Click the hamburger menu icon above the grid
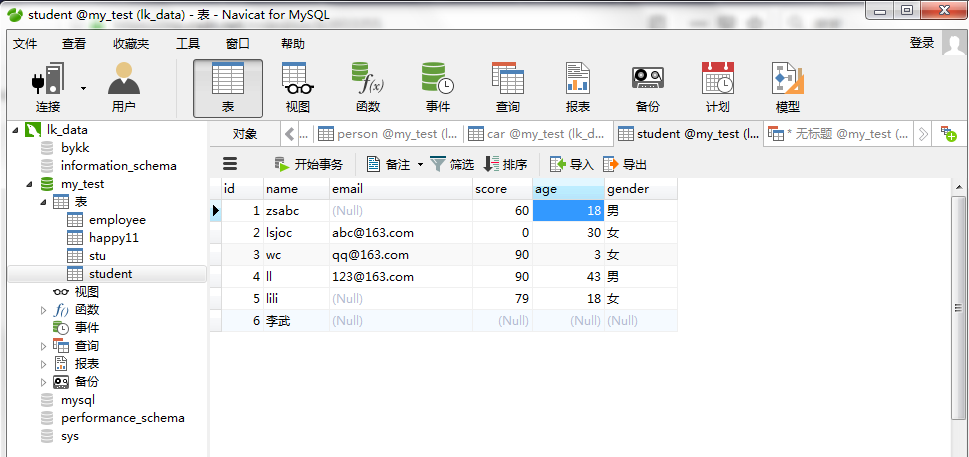Image resolution: width=969 pixels, height=457 pixels. (230, 164)
